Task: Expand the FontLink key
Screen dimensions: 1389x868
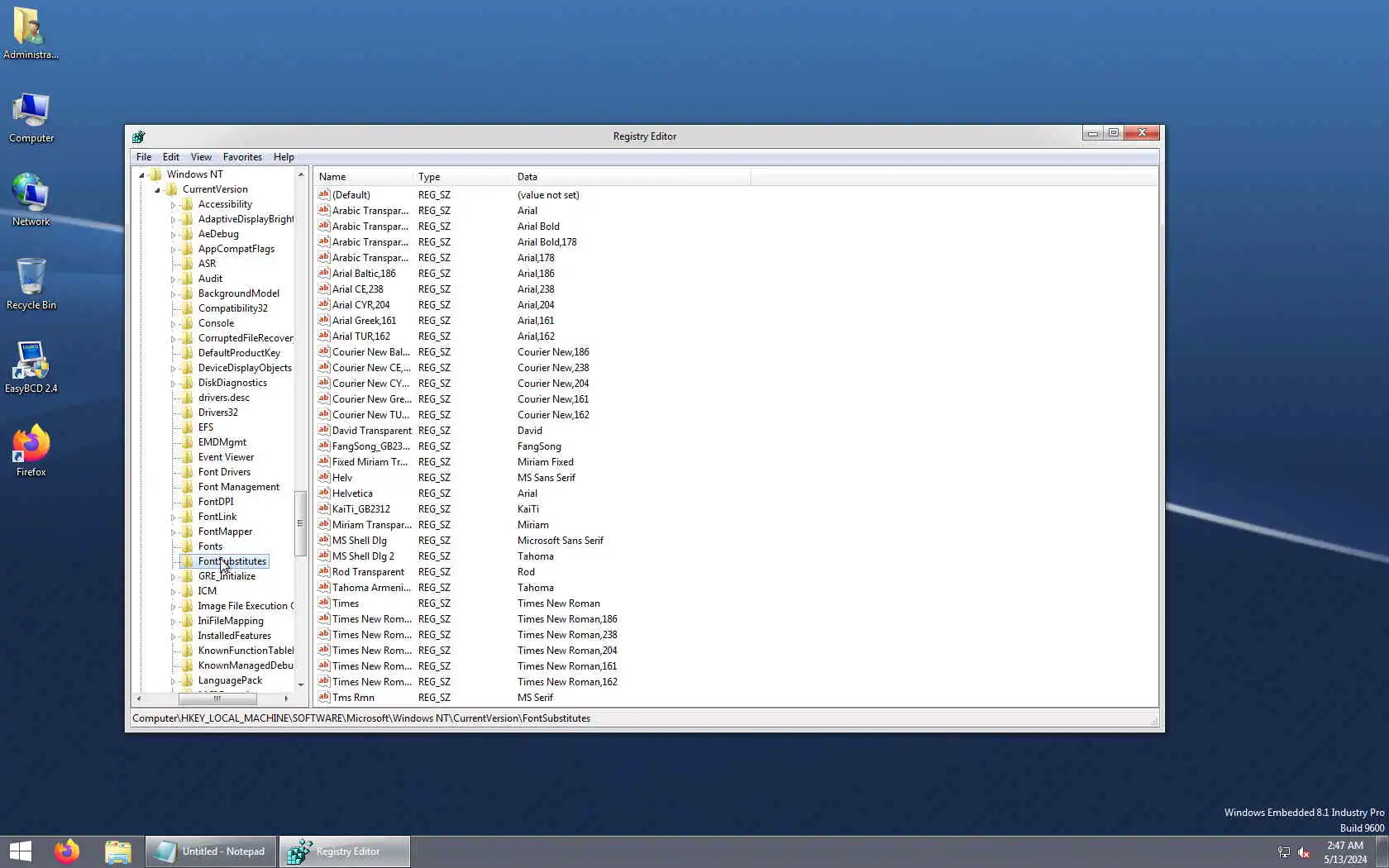Action: [x=173, y=517]
